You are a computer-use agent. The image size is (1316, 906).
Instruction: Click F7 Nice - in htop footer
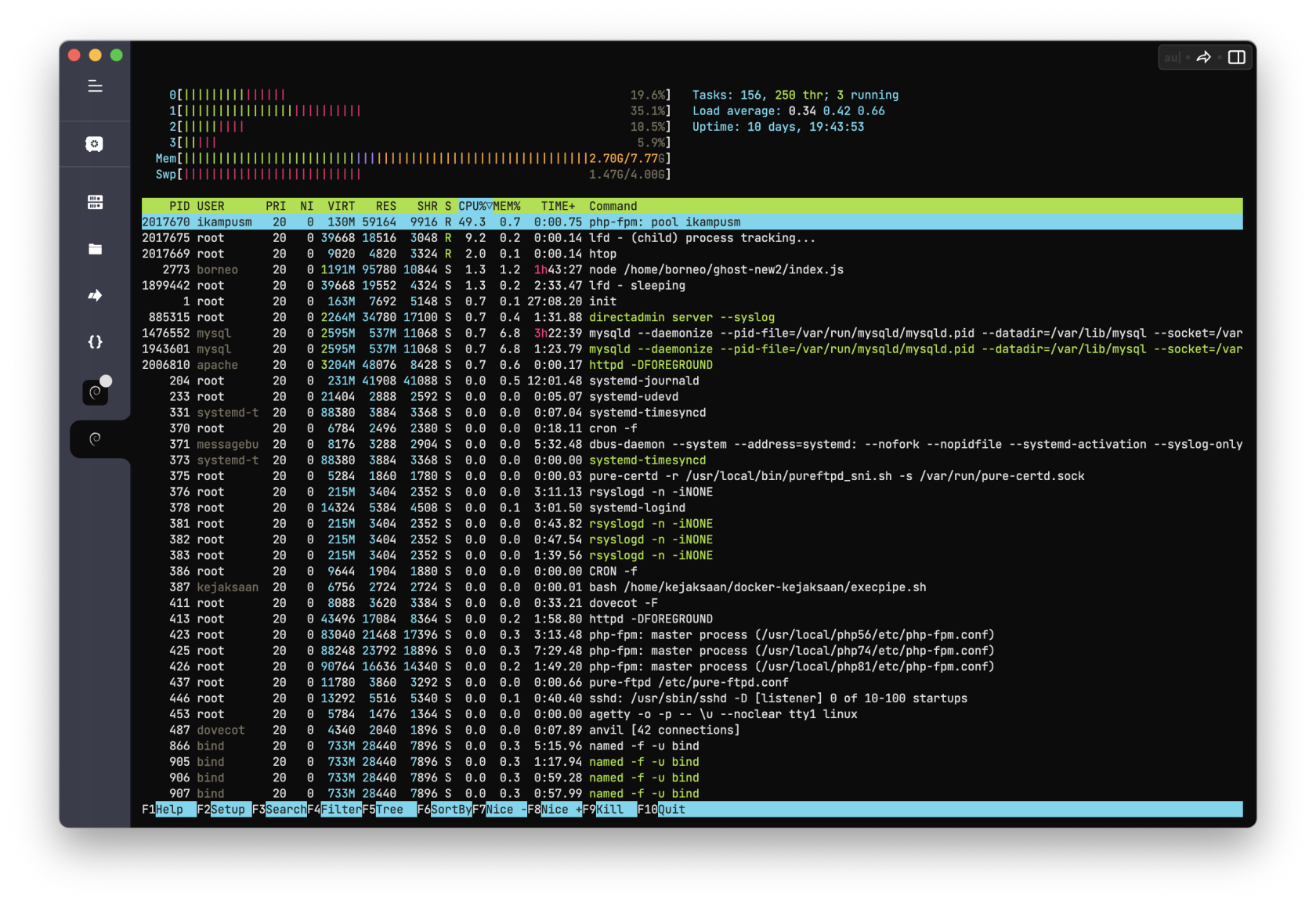pos(500,809)
